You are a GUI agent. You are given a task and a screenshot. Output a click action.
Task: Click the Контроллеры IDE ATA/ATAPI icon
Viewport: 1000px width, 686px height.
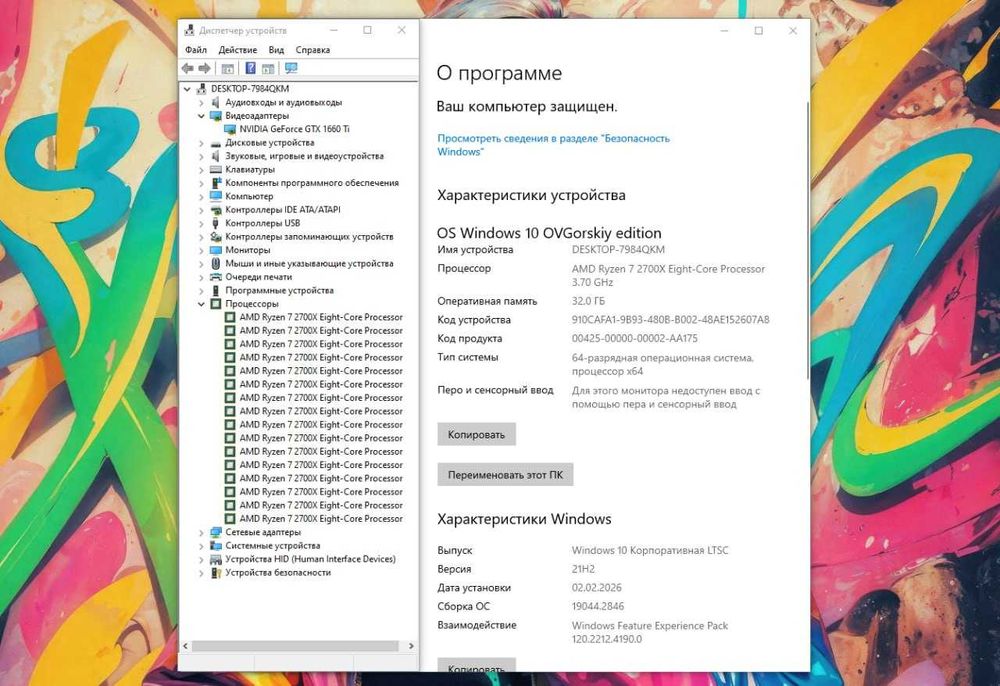tap(216, 210)
